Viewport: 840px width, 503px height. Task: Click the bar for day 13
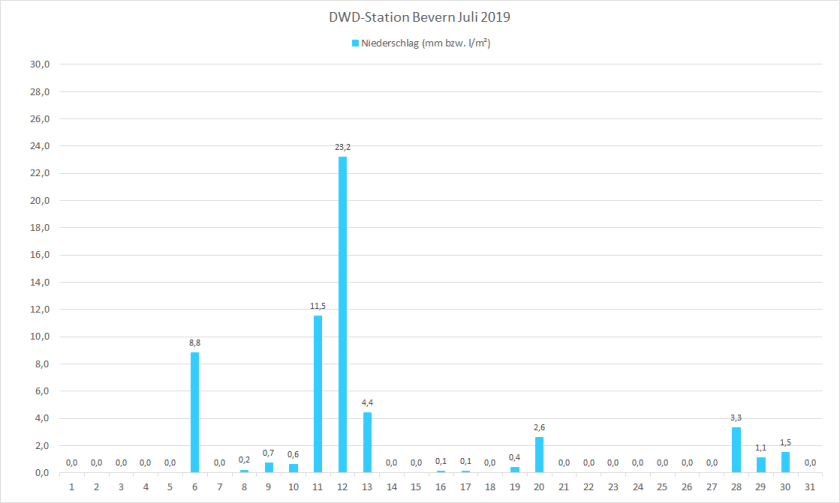click(367, 442)
